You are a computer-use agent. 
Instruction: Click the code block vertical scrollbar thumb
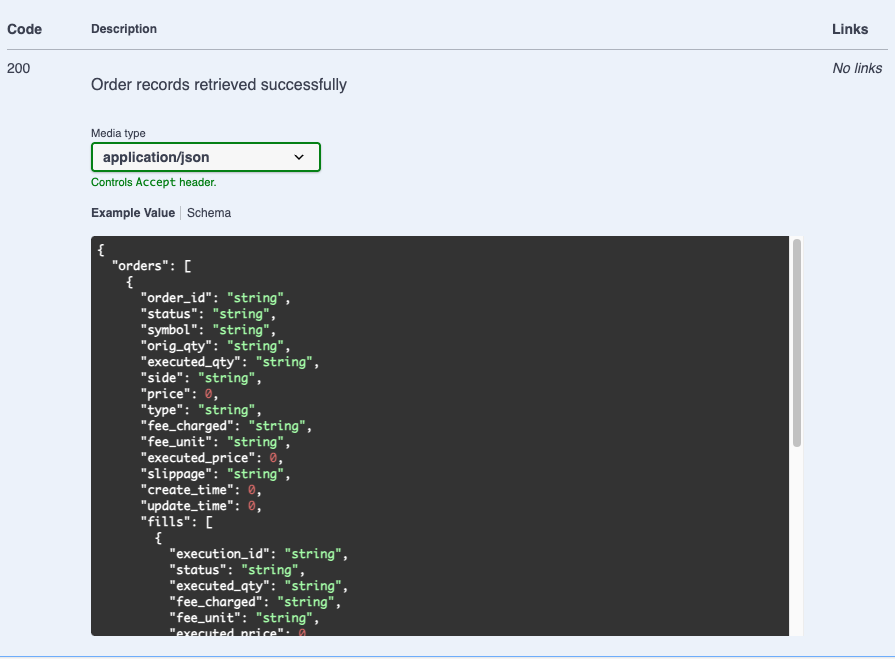tap(796, 340)
